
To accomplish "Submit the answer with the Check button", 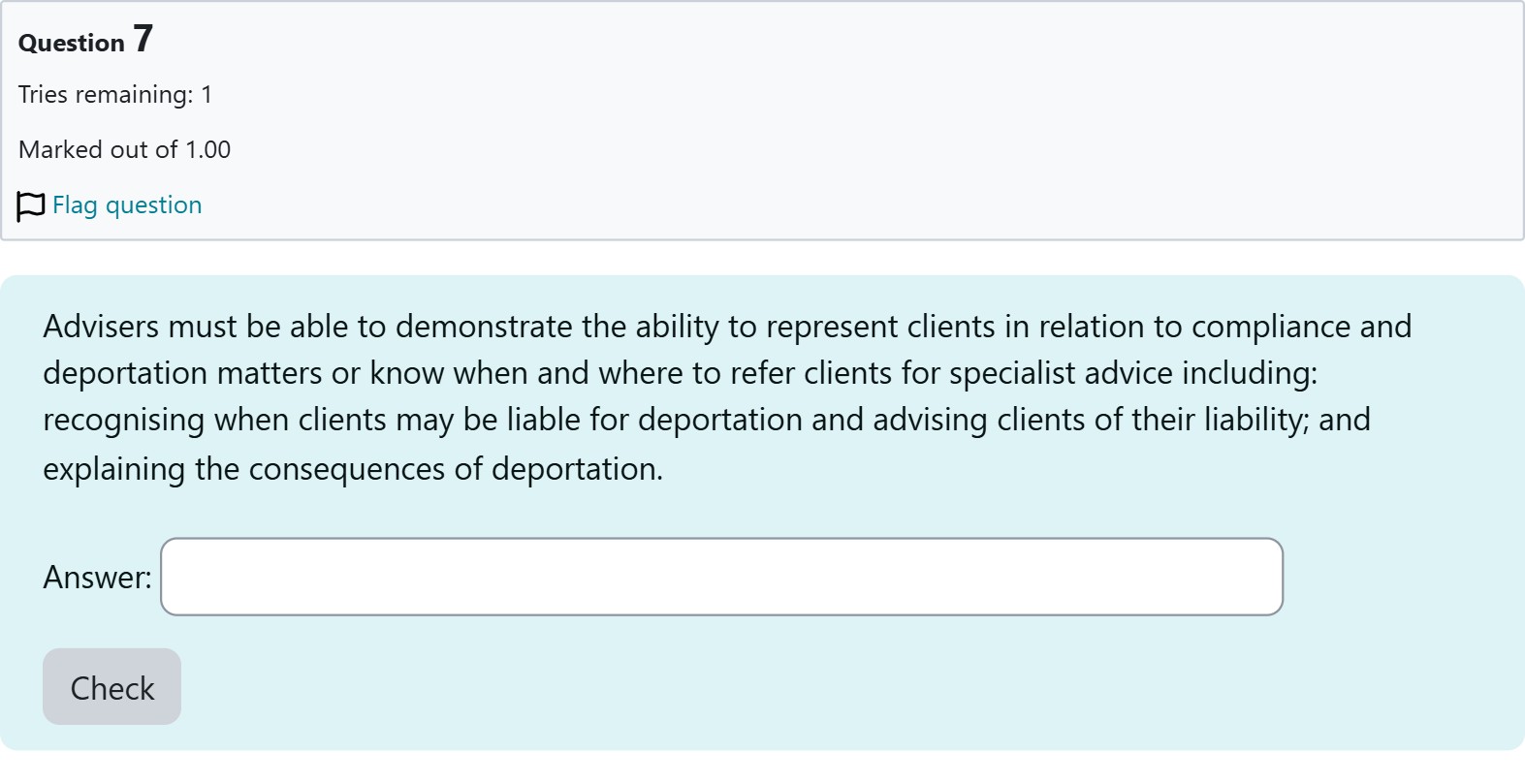I will click(x=111, y=687).
